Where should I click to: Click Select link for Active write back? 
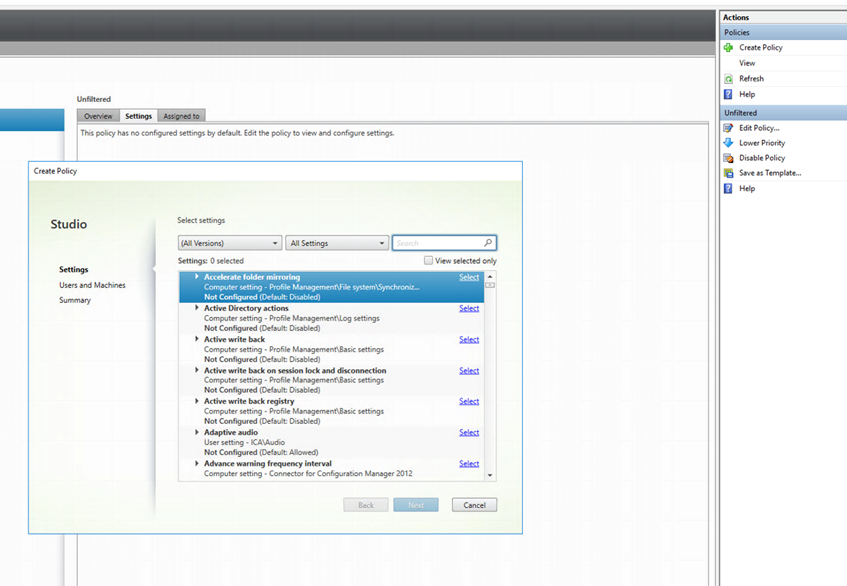pos(469,340)
